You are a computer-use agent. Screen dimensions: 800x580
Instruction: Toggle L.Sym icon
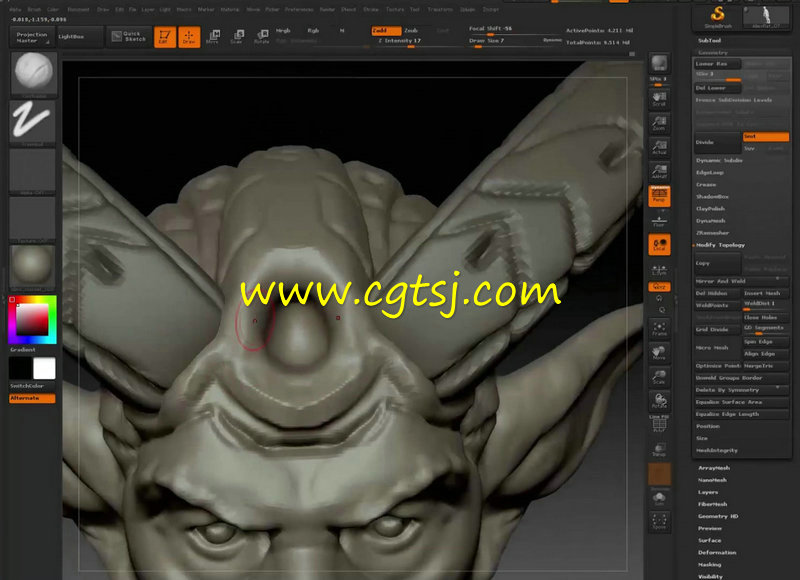point(659,269)
